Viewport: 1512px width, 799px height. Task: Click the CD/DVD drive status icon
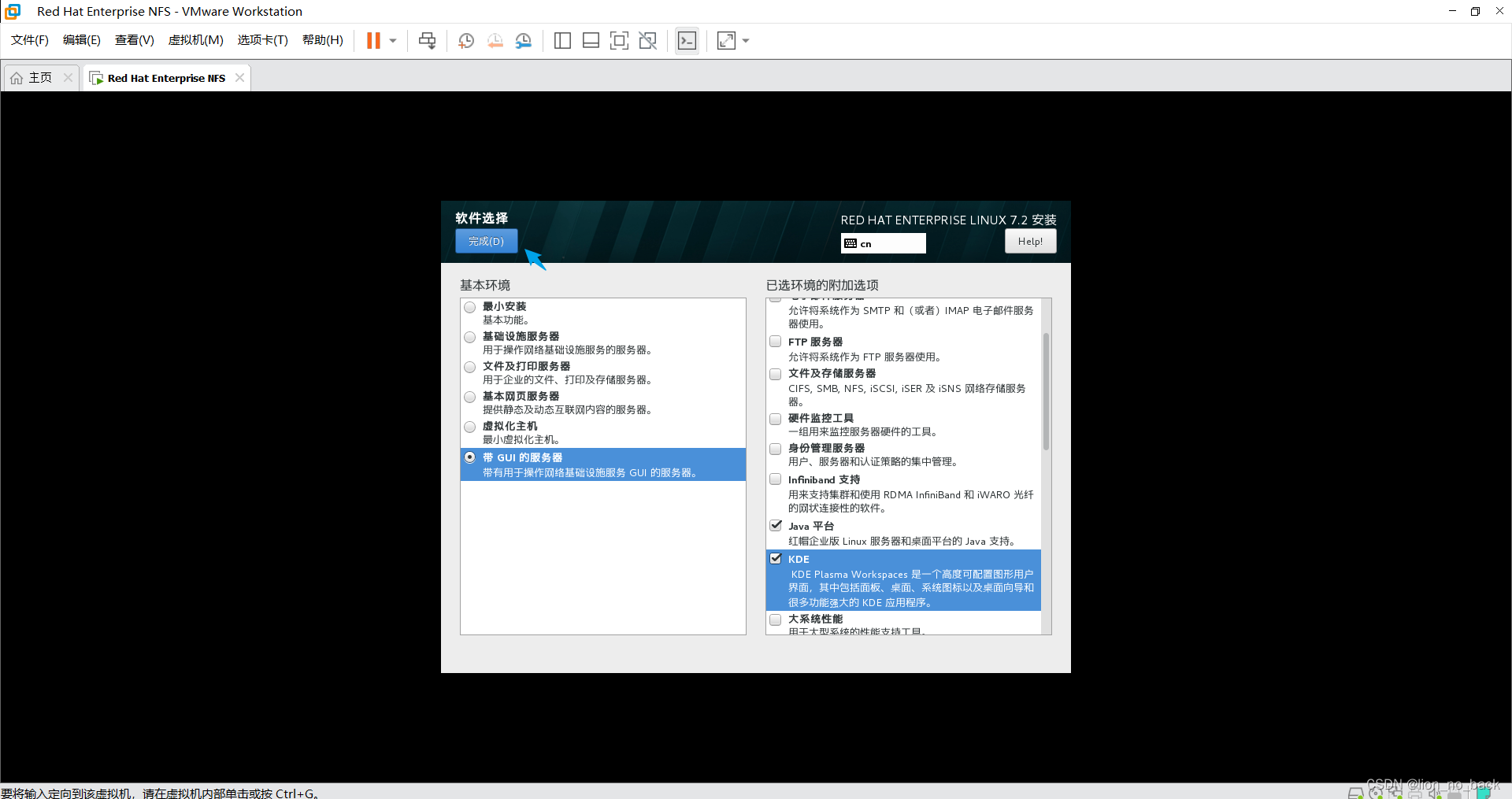pos(1375,793)
